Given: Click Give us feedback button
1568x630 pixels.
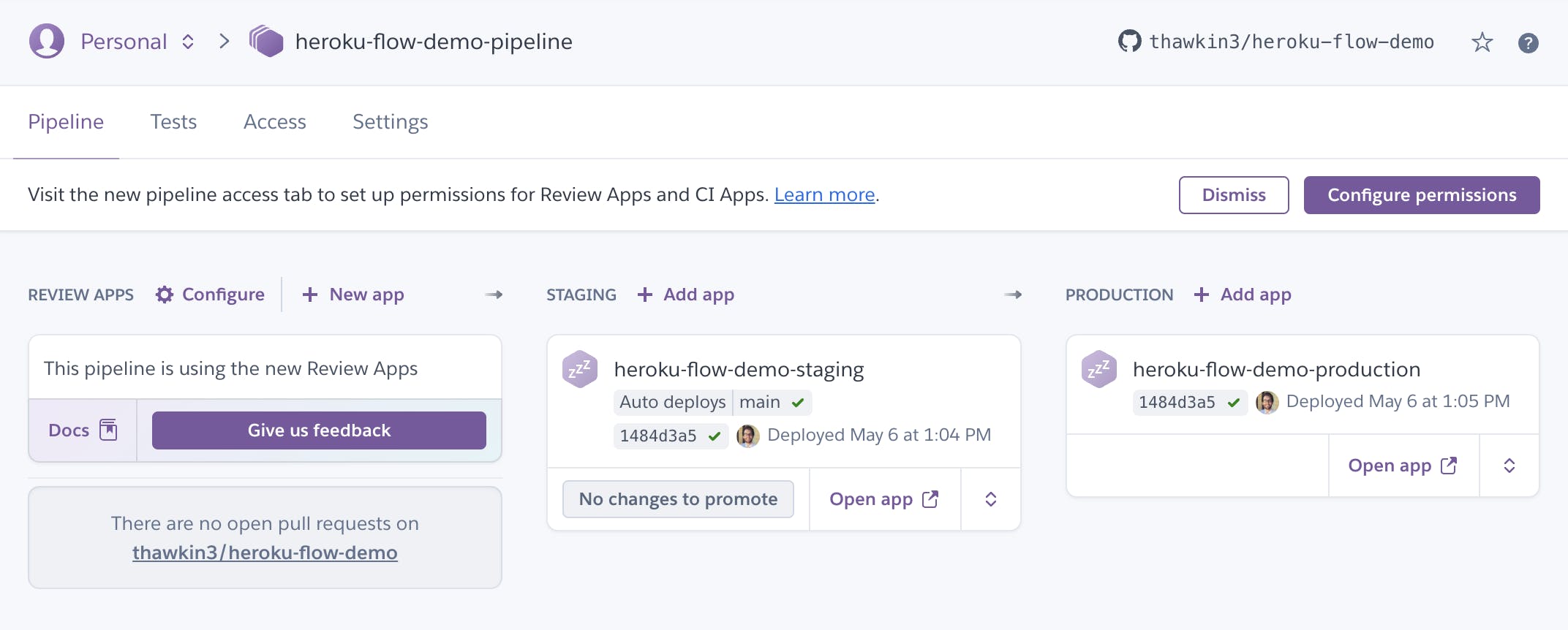Looking at the screenshot, I should (319, 430).
